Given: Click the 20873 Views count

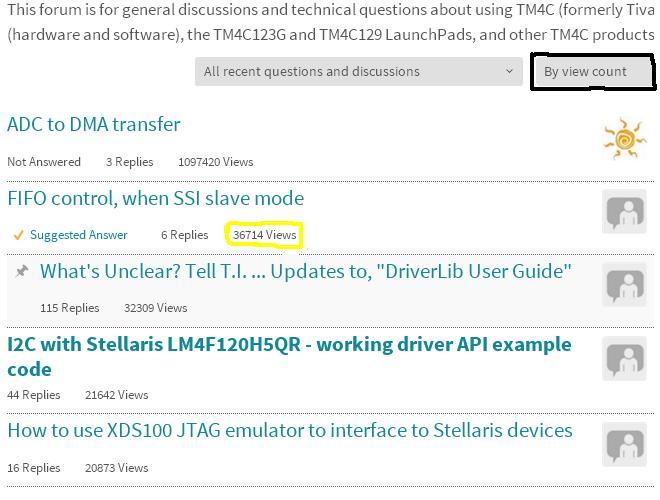Looking at the screenshot, I should 117,468.
